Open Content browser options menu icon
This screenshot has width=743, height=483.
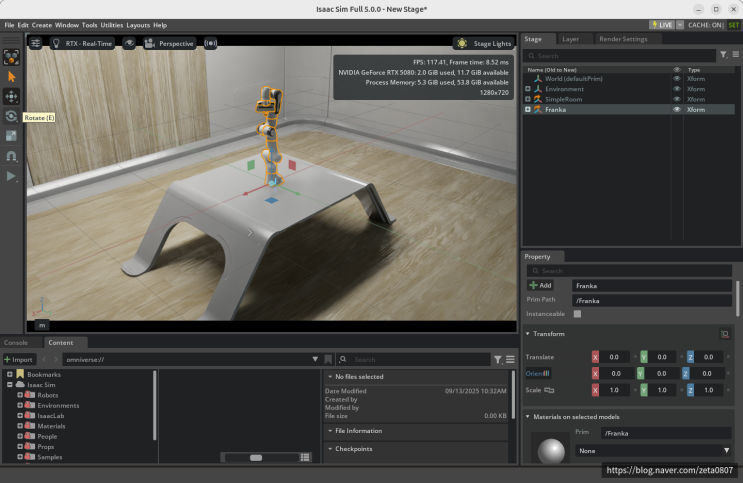510,360
